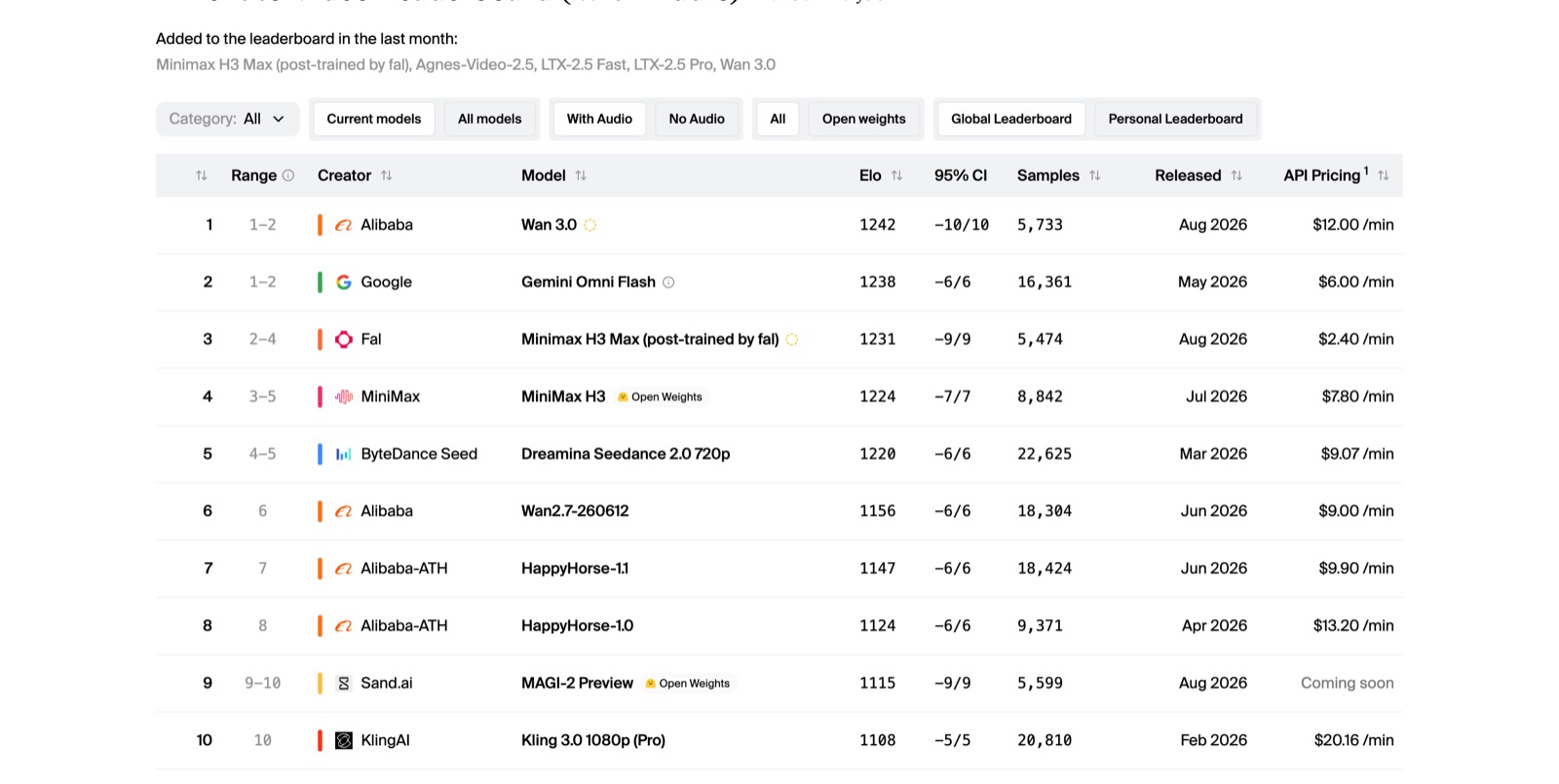Click the KlingAI logo icon
The width and height of the screenshot is (1559, 784).
click(x=343, y=740)
